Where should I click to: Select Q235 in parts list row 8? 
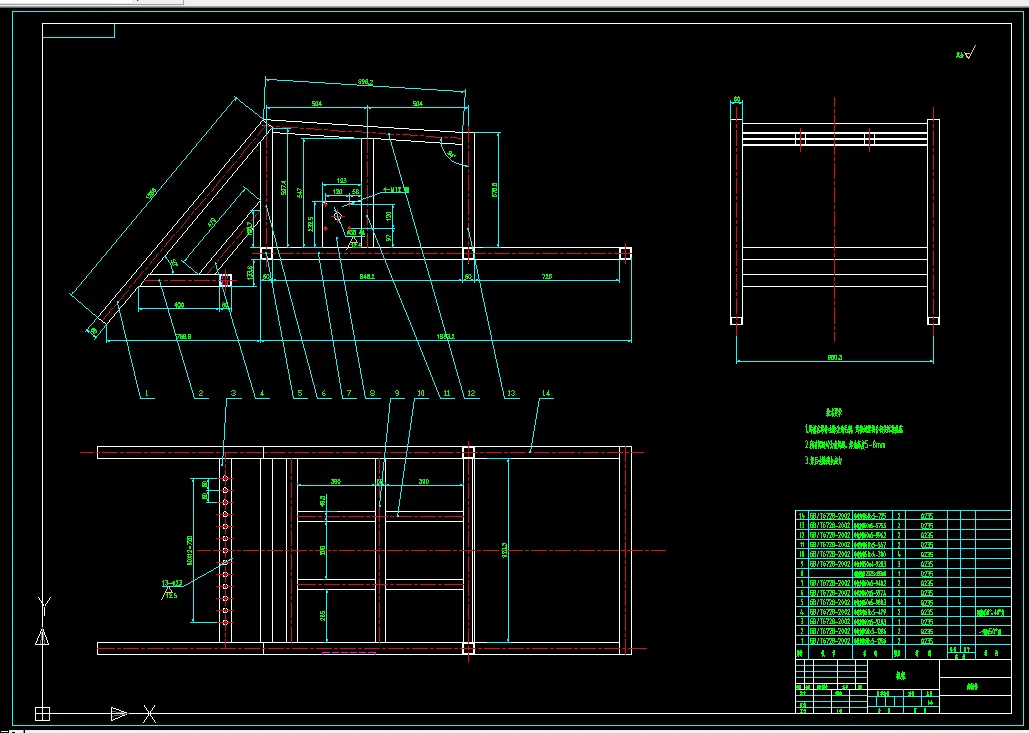click(x=926, y=574)
